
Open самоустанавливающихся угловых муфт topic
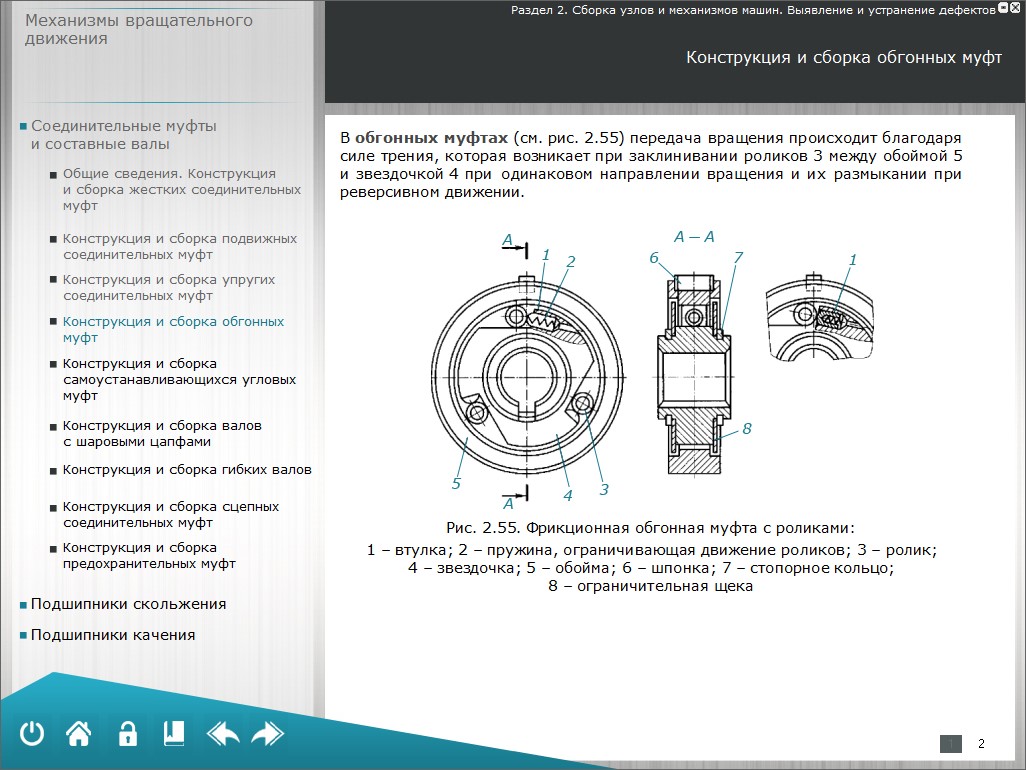pos(179,380)
